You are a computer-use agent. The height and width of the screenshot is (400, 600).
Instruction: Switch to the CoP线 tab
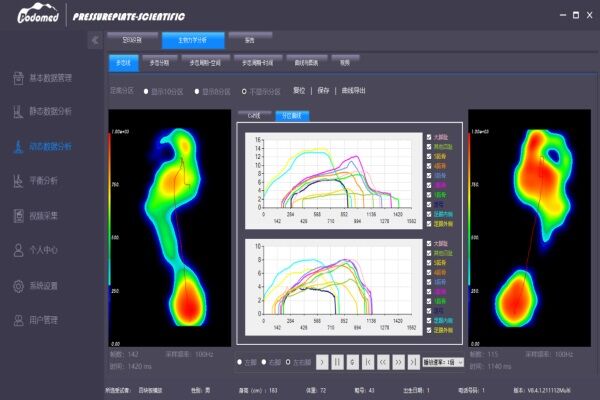(253, 115)
